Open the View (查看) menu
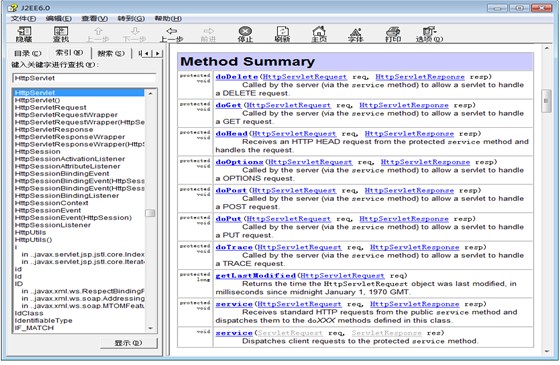The image size is (560, 365). (94, 19)
